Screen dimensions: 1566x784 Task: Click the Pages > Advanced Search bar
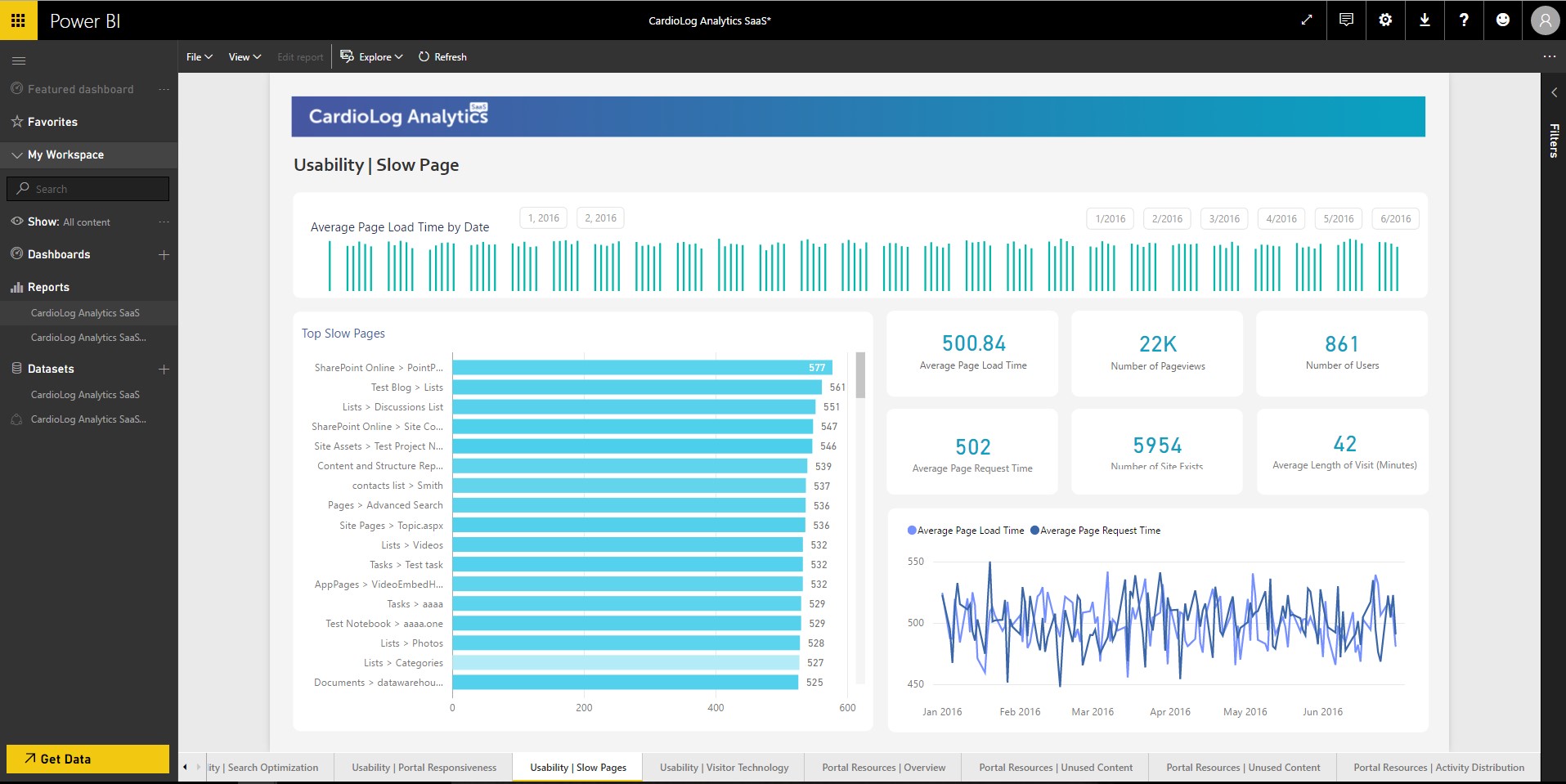629,505
